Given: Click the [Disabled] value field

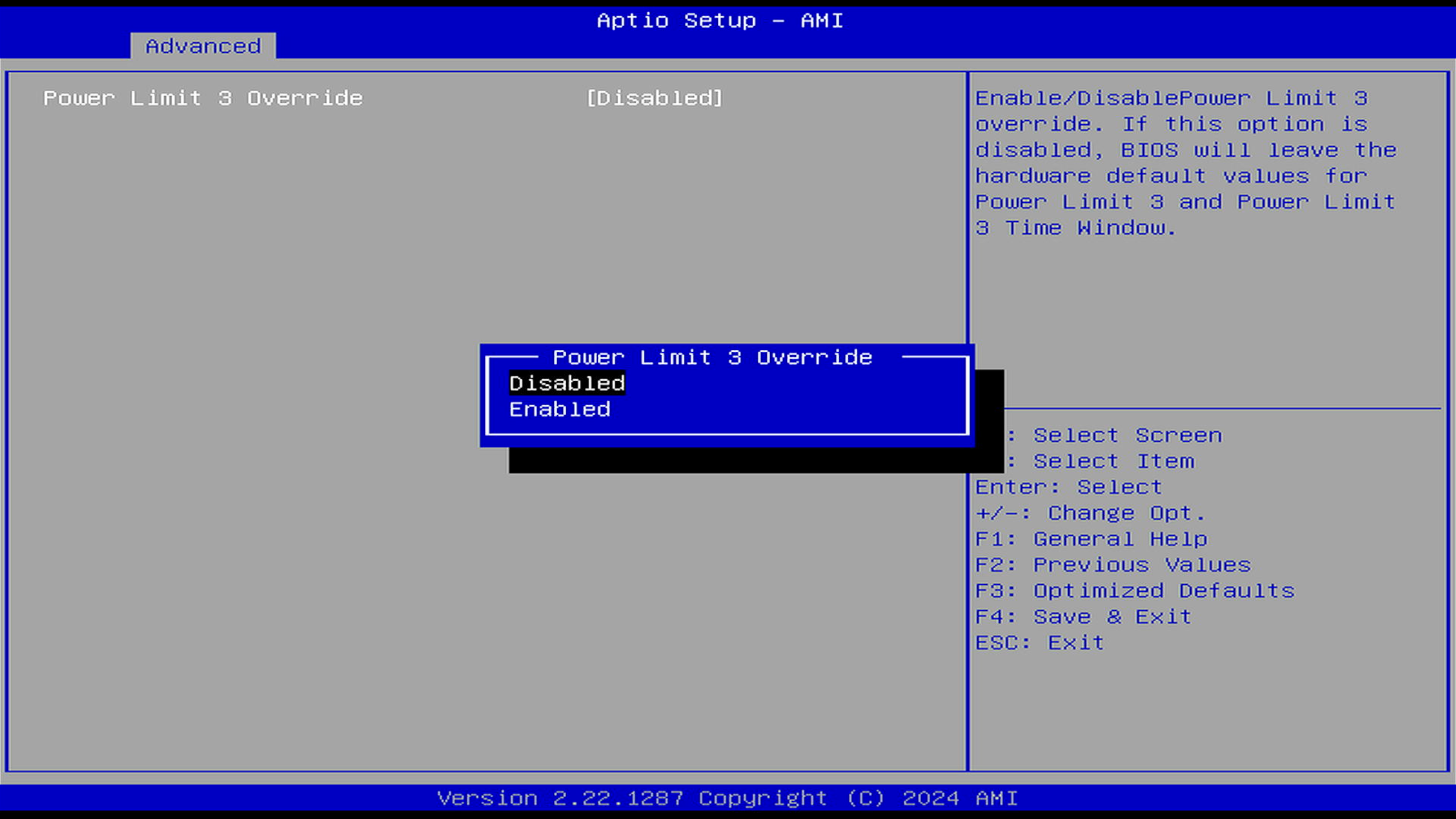Looking at the screenshot, I should [x=654, y=98].
